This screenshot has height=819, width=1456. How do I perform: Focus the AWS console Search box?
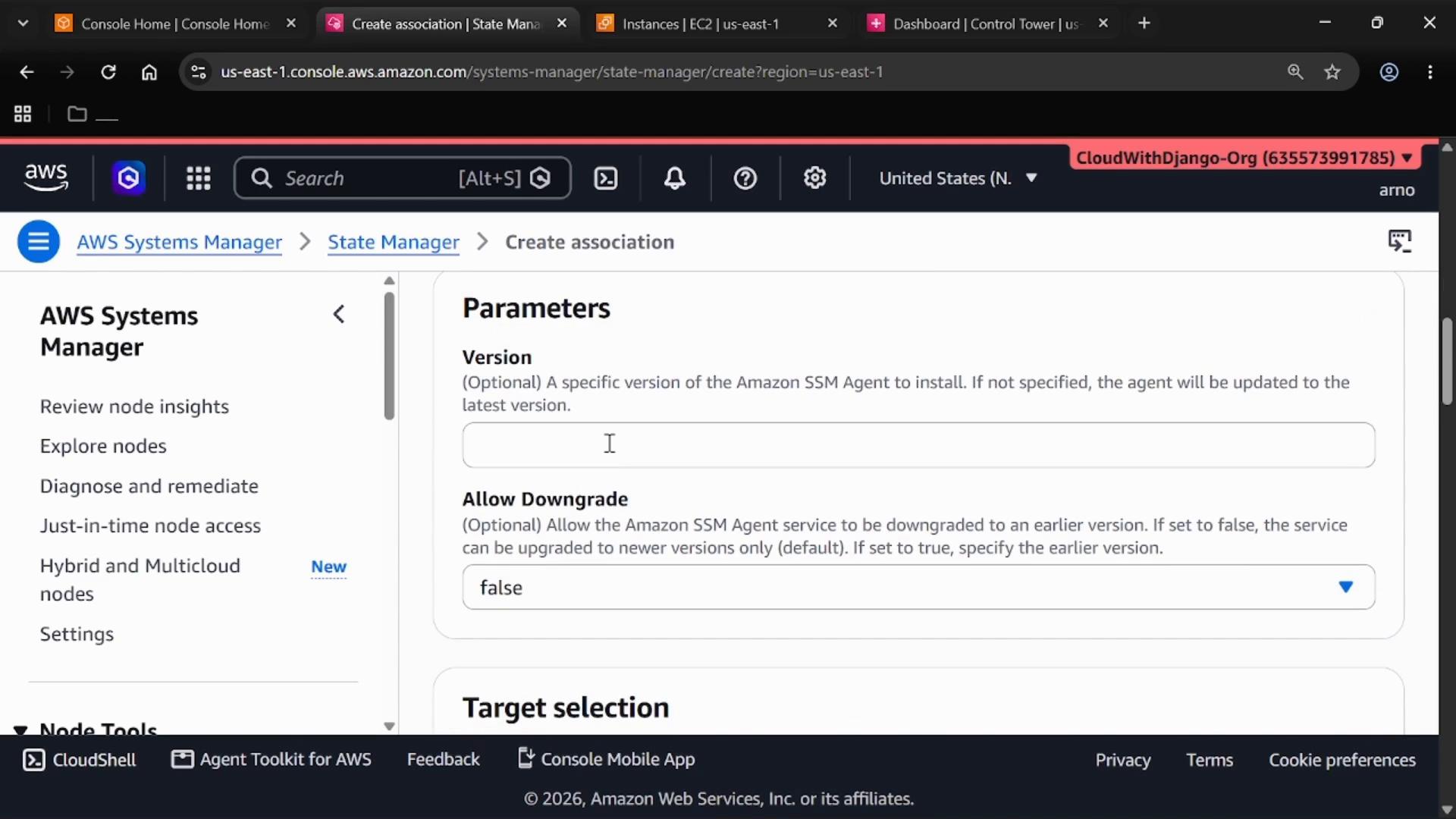coord(402,178)
